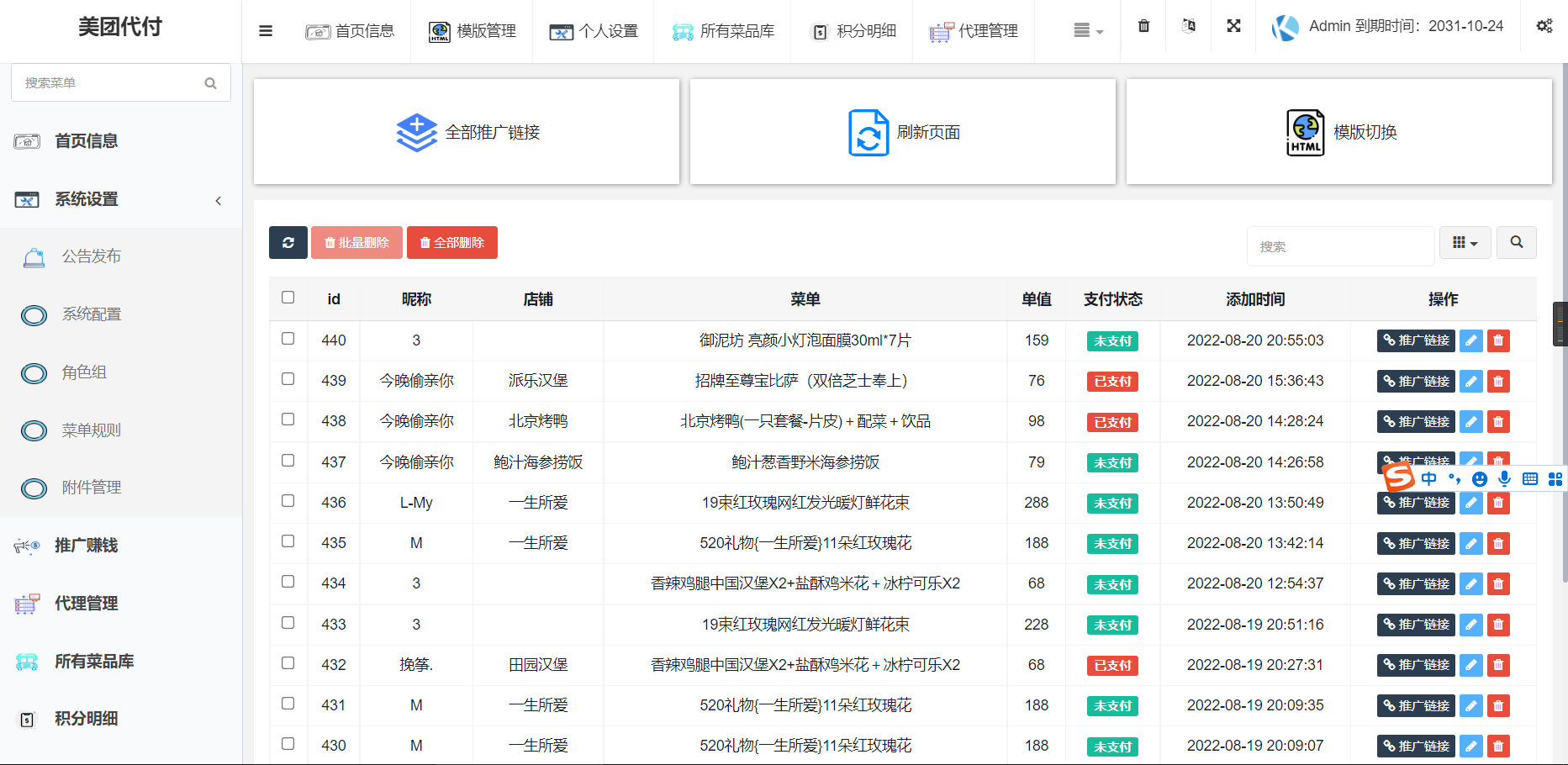Click the microphone icon in Sogou input bar
The height and width of the screenshot is (765, 1568).
tap(1504, 479)
